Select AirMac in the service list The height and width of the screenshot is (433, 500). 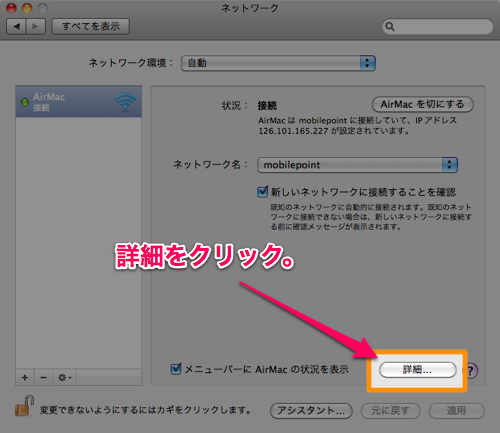[x=79, y=101]
